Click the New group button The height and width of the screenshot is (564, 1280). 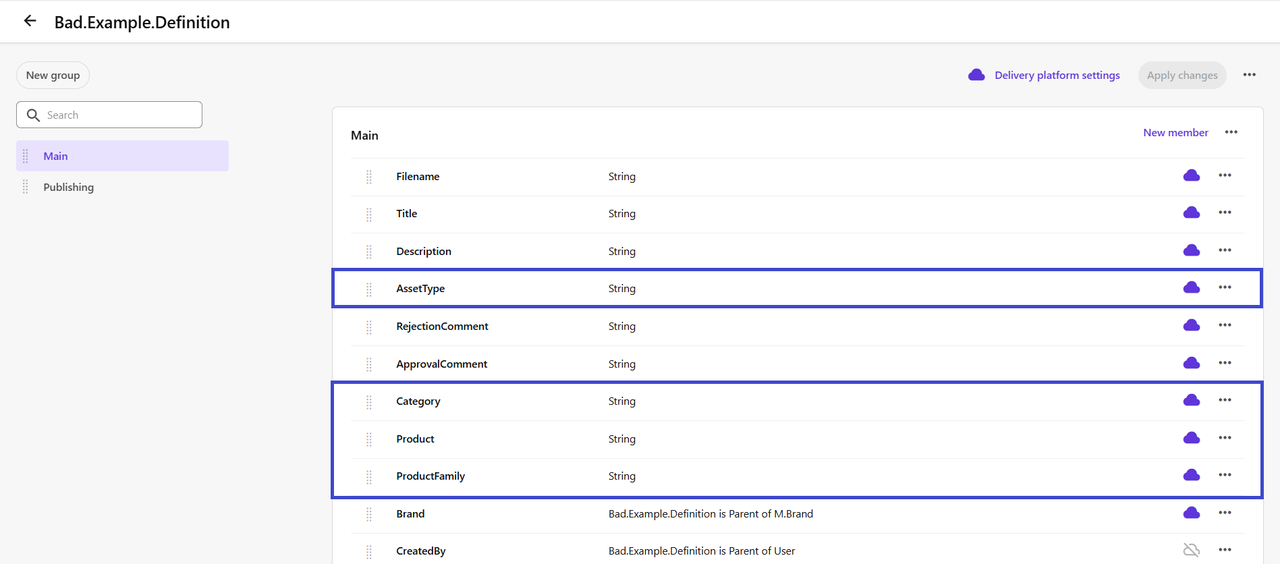pos(53,75)
